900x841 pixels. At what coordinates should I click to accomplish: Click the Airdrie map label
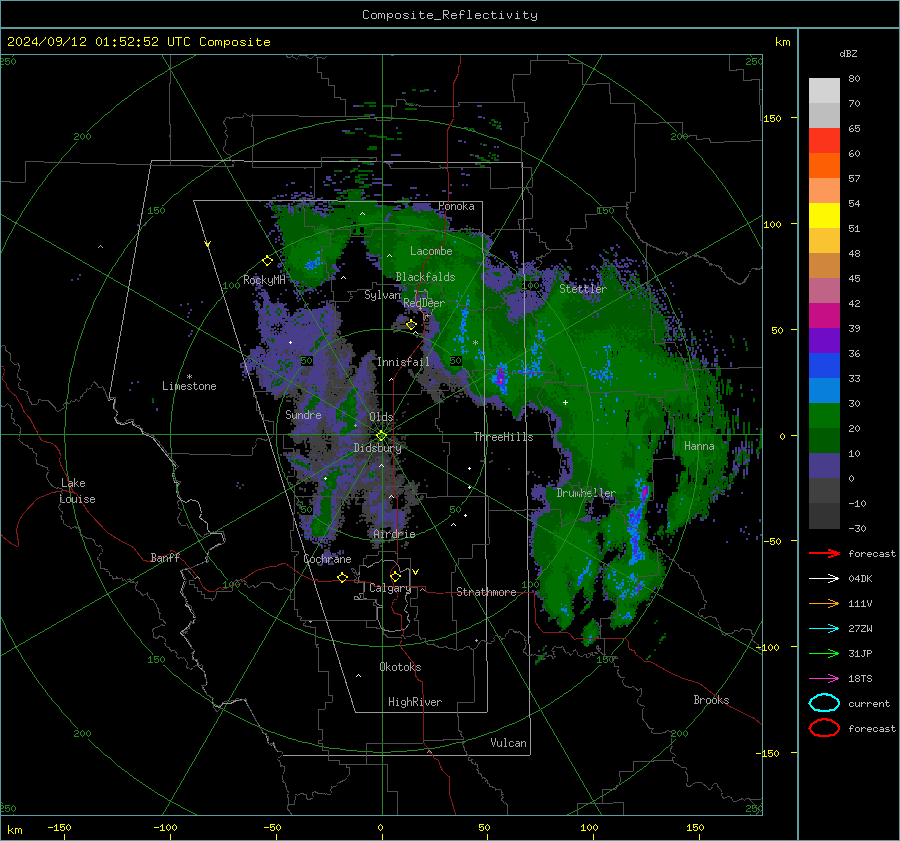point(394,534)
